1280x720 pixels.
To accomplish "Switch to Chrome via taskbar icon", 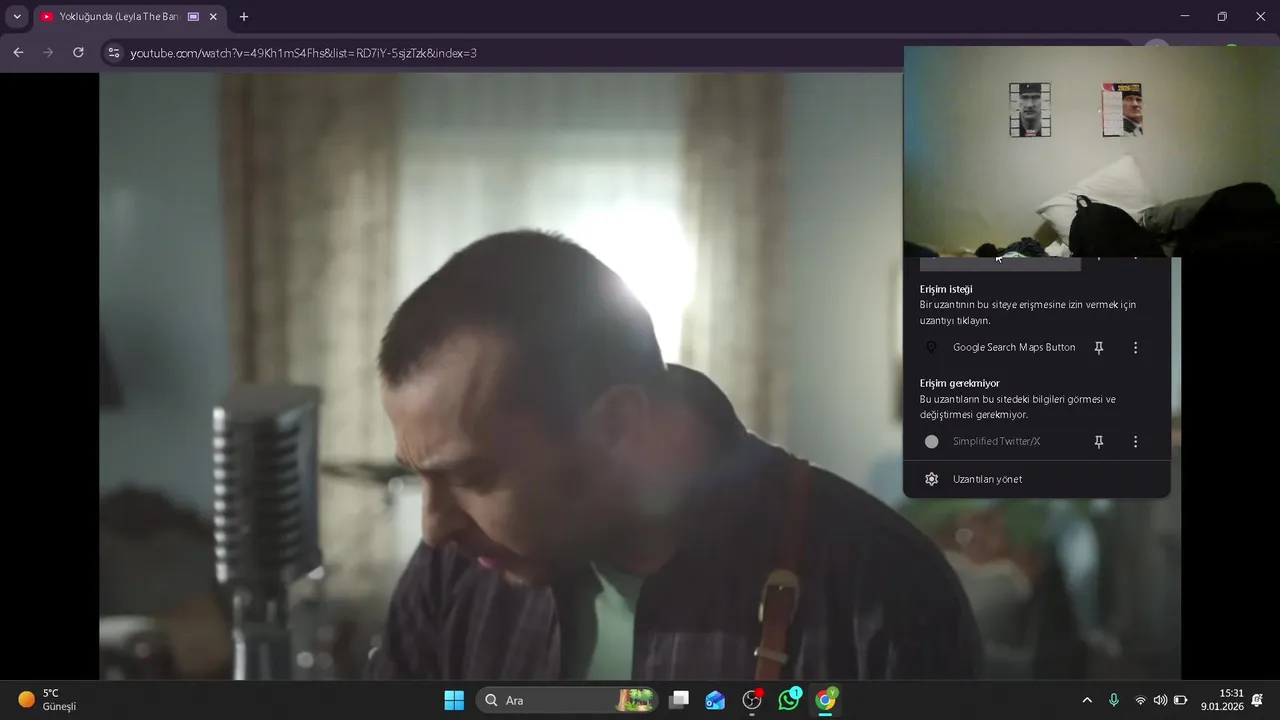I will (x=826, y=700).
